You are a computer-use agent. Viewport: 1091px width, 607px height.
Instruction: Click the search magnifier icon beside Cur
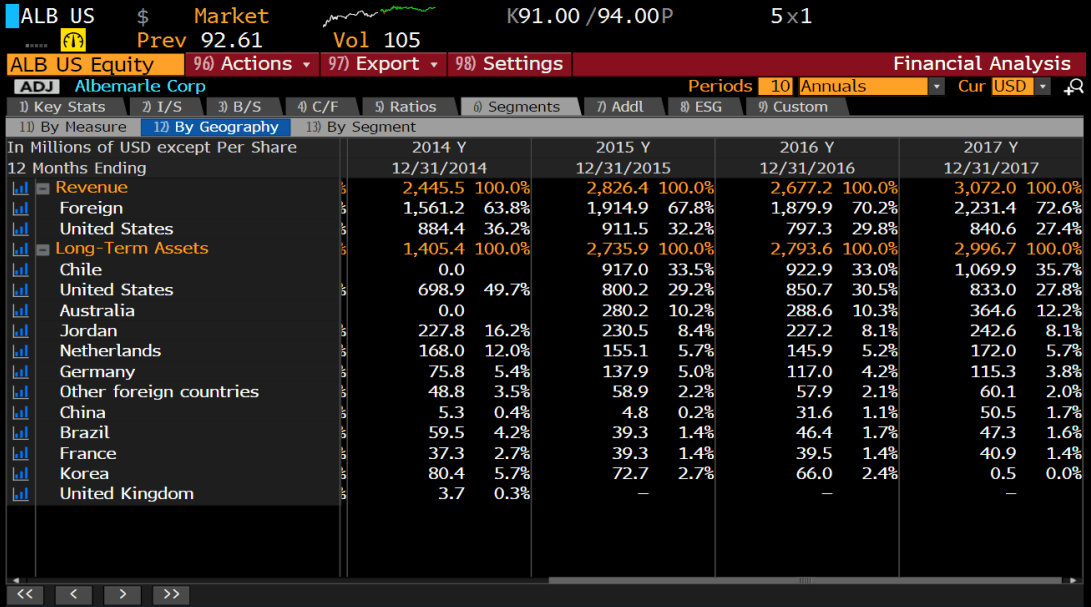[x=1074, y=86]
